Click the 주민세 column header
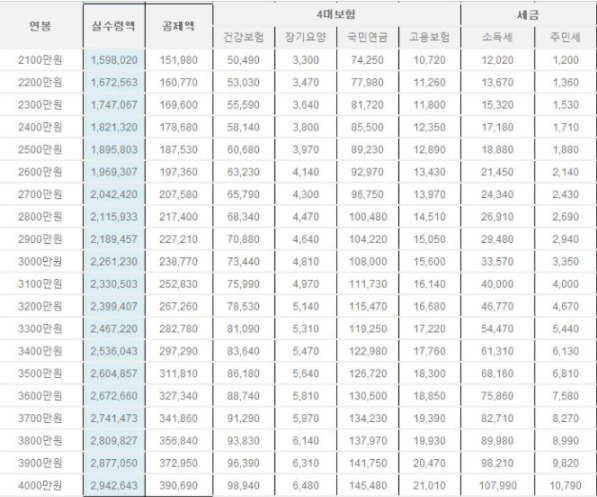The height and width of the screenshot is (497, 597). click(565, 37)
